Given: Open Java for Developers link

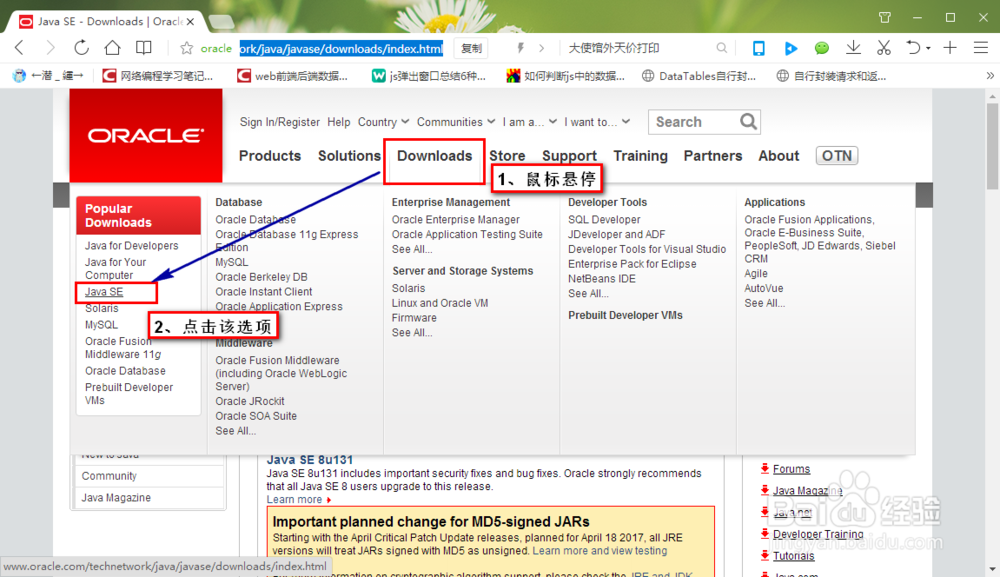Looking at the screenshot, I should pyautogui.click(x=131, y=245).
